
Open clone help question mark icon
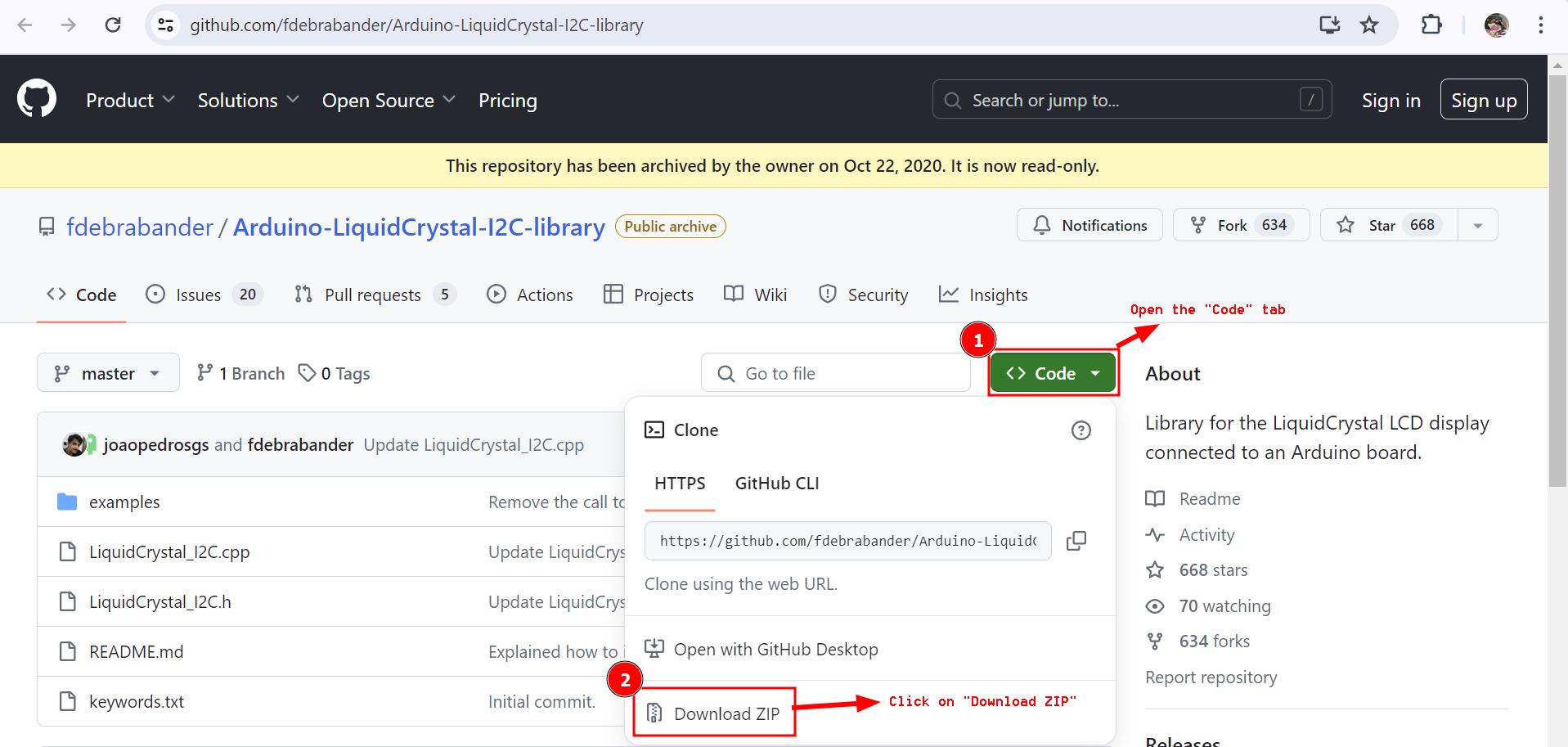click(1081, 430)
